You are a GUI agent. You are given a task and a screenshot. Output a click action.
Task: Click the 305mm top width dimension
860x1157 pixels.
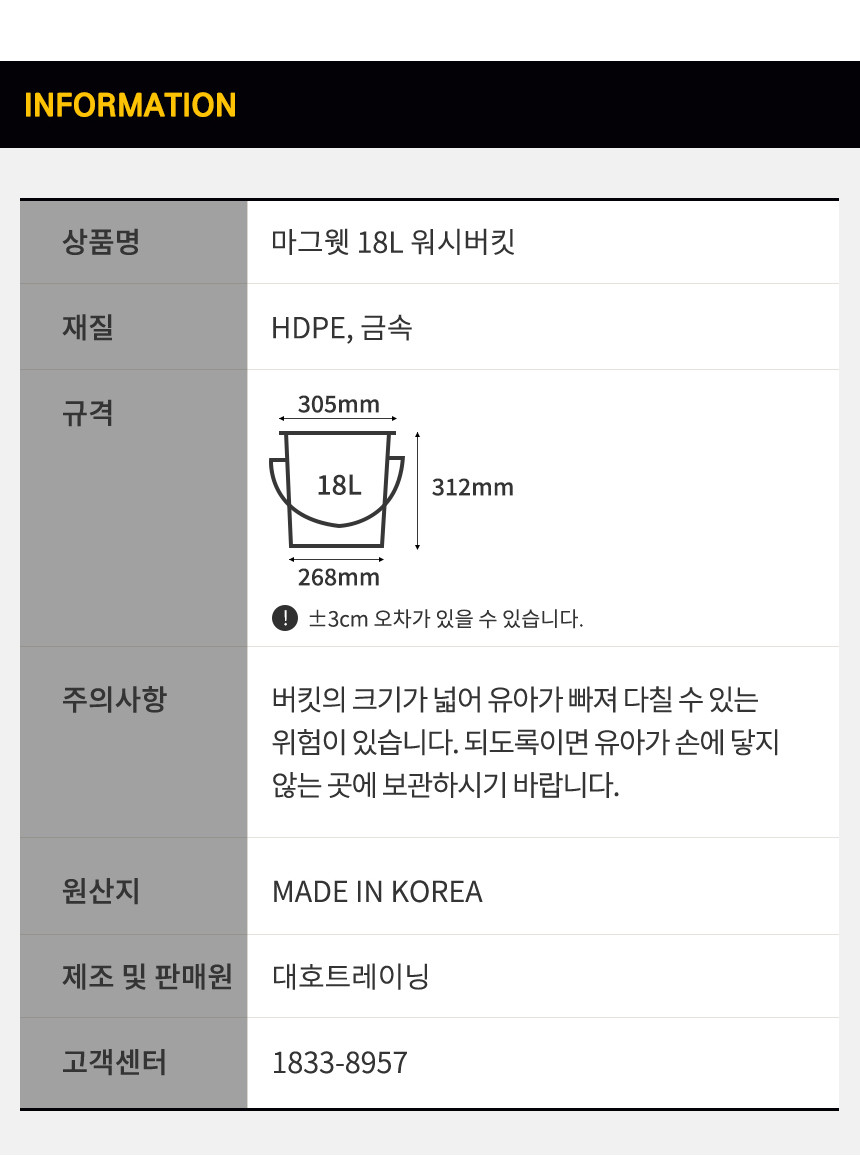338,404
